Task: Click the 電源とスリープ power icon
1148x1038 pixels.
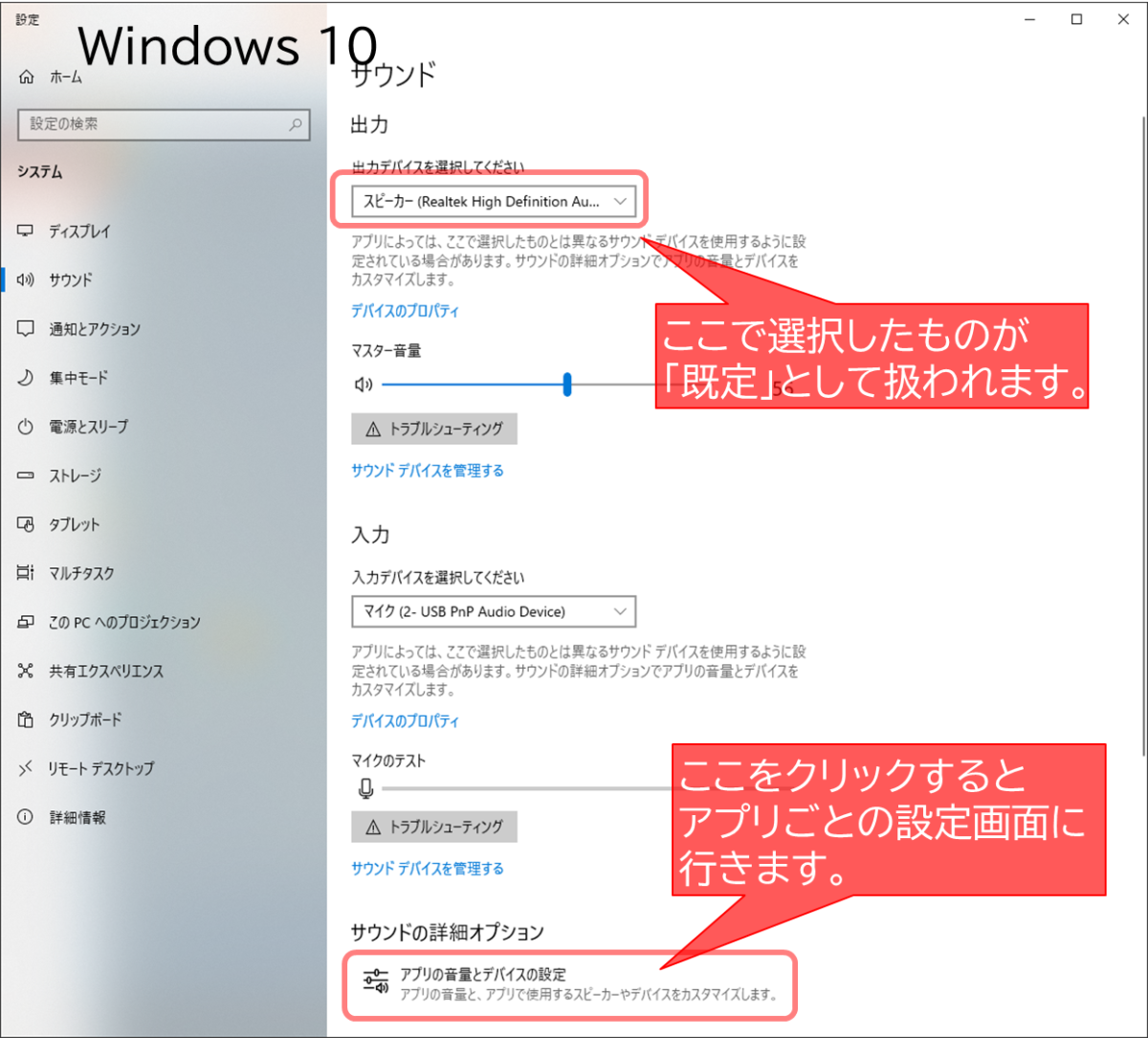Action: click(x=26, y=427)
